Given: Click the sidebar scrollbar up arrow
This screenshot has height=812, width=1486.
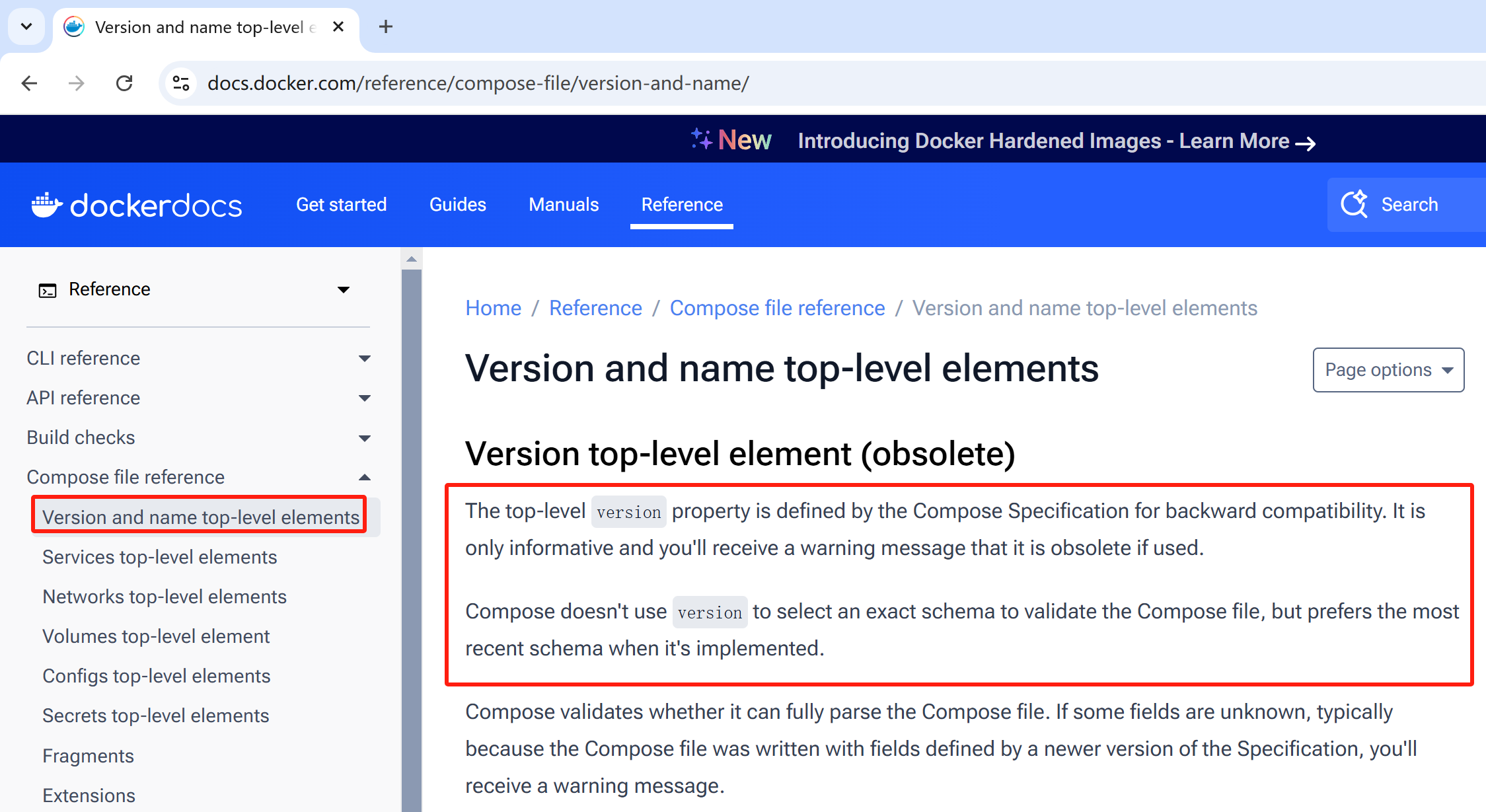Looking at the screenshot, I should (412, 259).
